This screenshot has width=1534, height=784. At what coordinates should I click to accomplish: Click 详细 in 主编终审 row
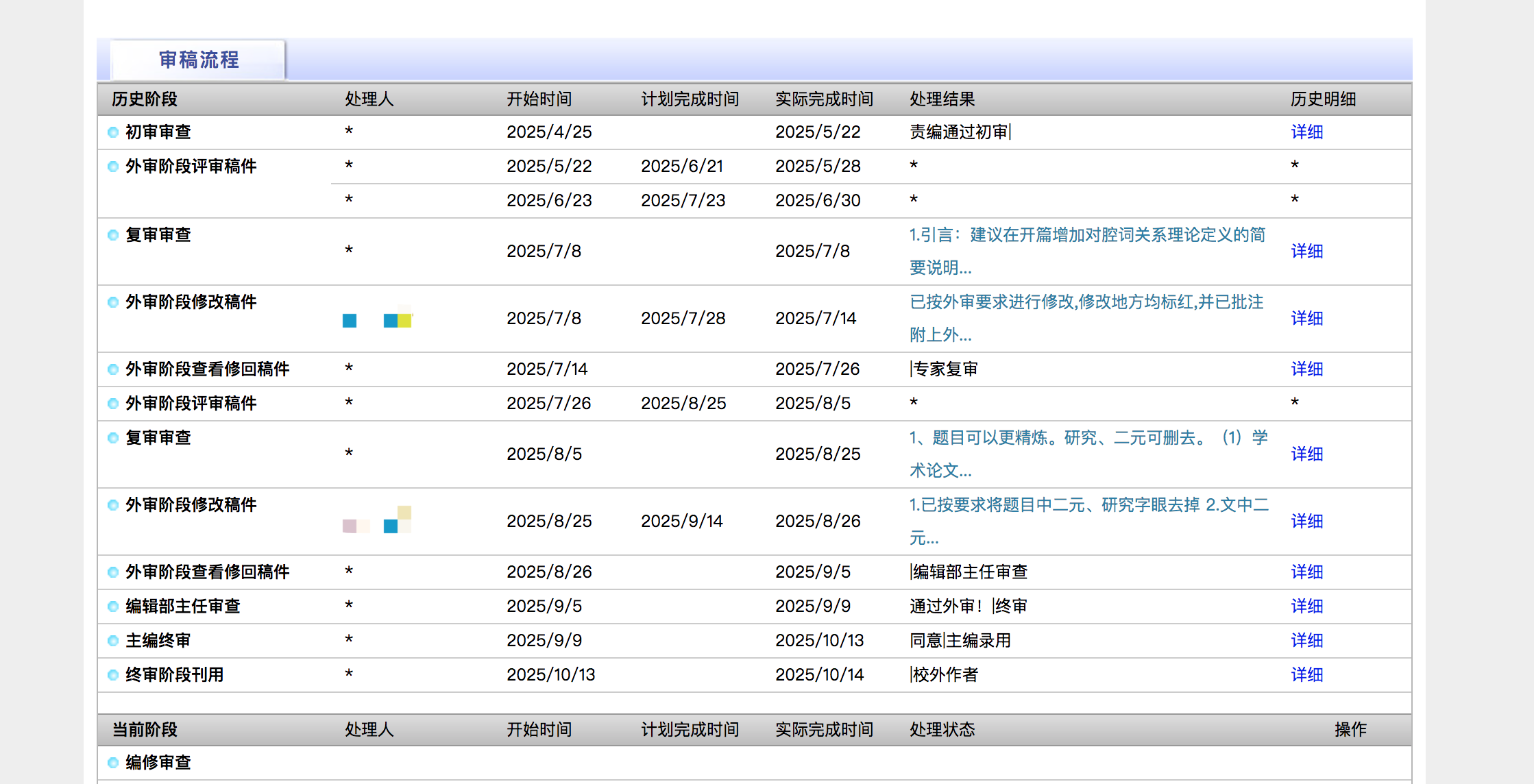coord(1306,641)
